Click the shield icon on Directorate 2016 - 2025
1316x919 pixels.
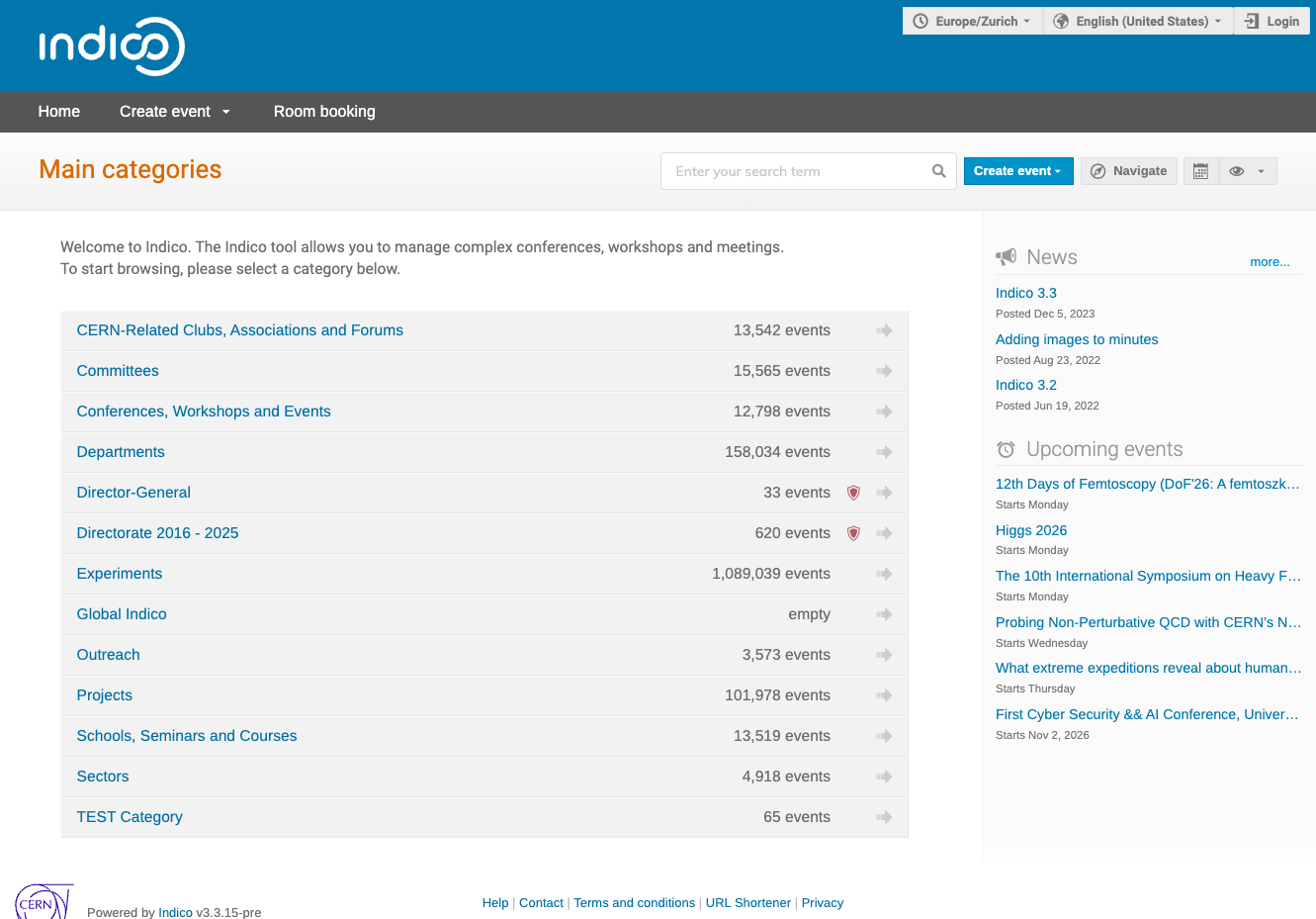pyautogui.click(x=853, y=533)
